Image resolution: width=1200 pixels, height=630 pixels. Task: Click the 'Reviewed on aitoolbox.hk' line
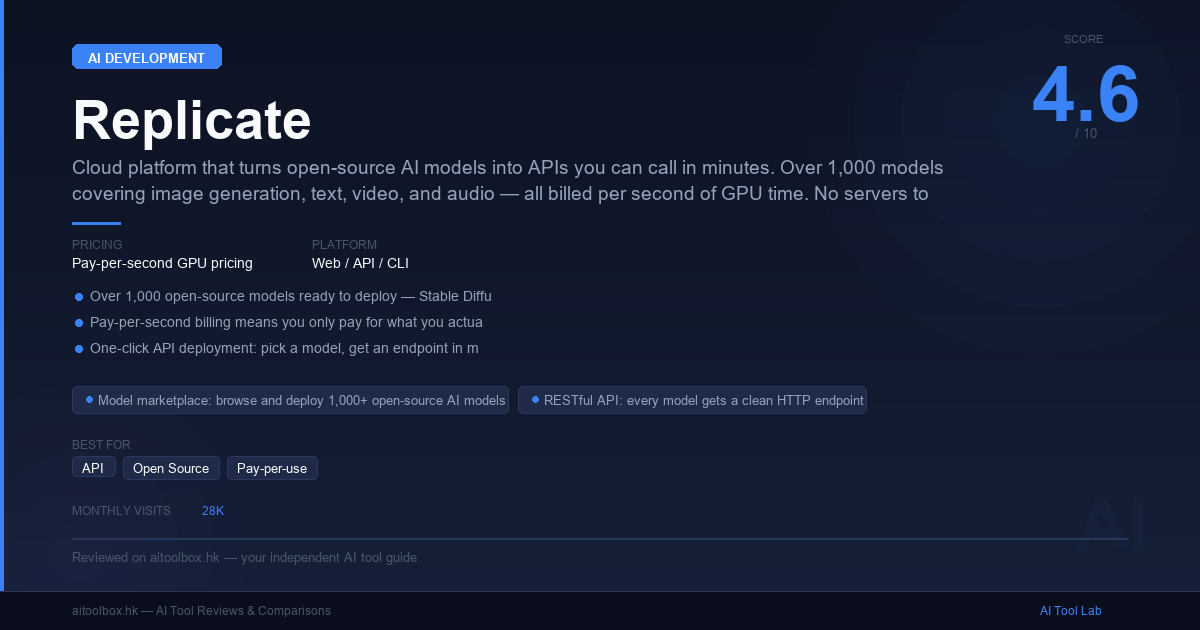pos(244,557)
